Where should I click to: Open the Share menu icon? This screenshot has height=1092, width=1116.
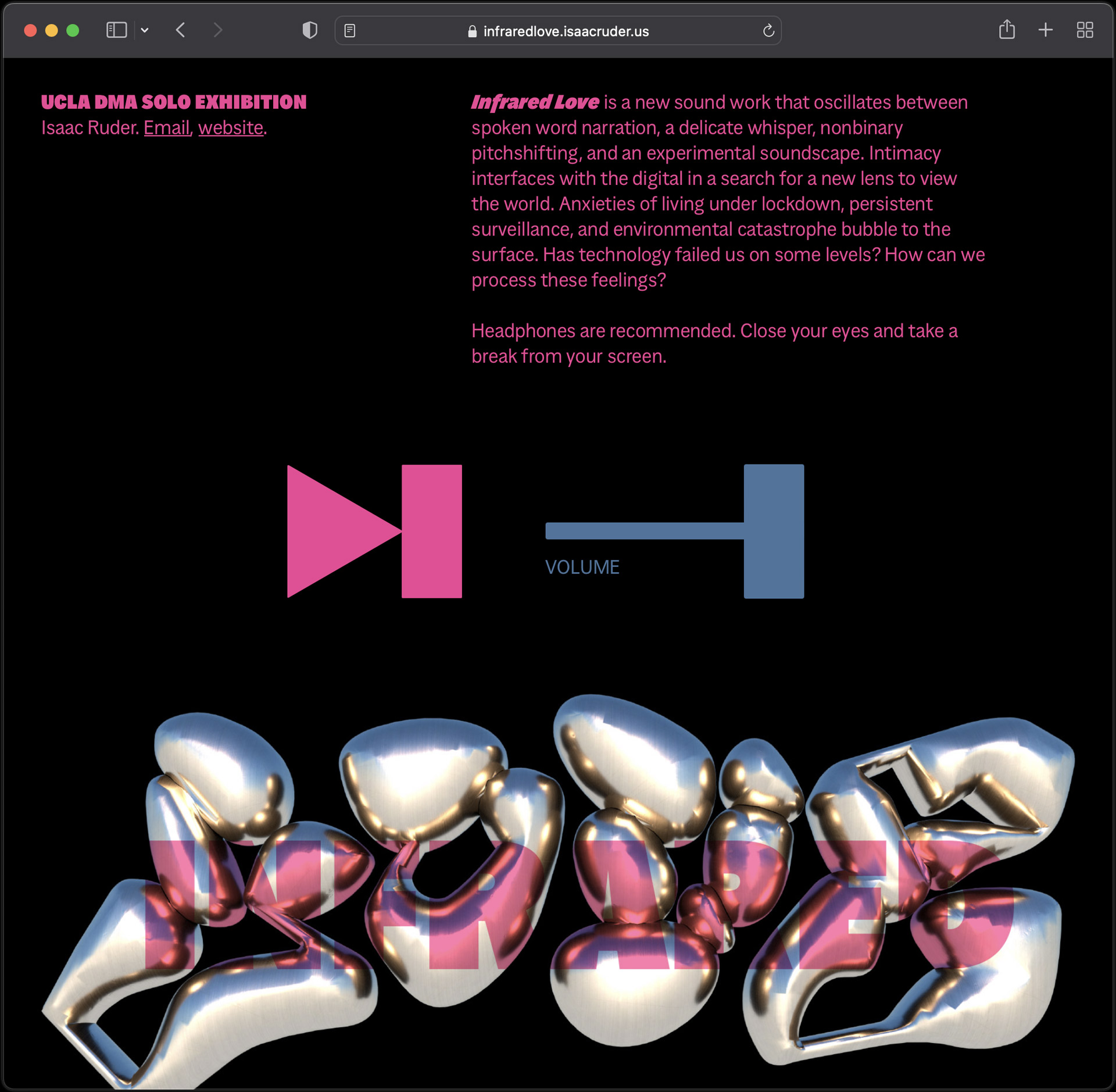click(x=1007, y=30)
